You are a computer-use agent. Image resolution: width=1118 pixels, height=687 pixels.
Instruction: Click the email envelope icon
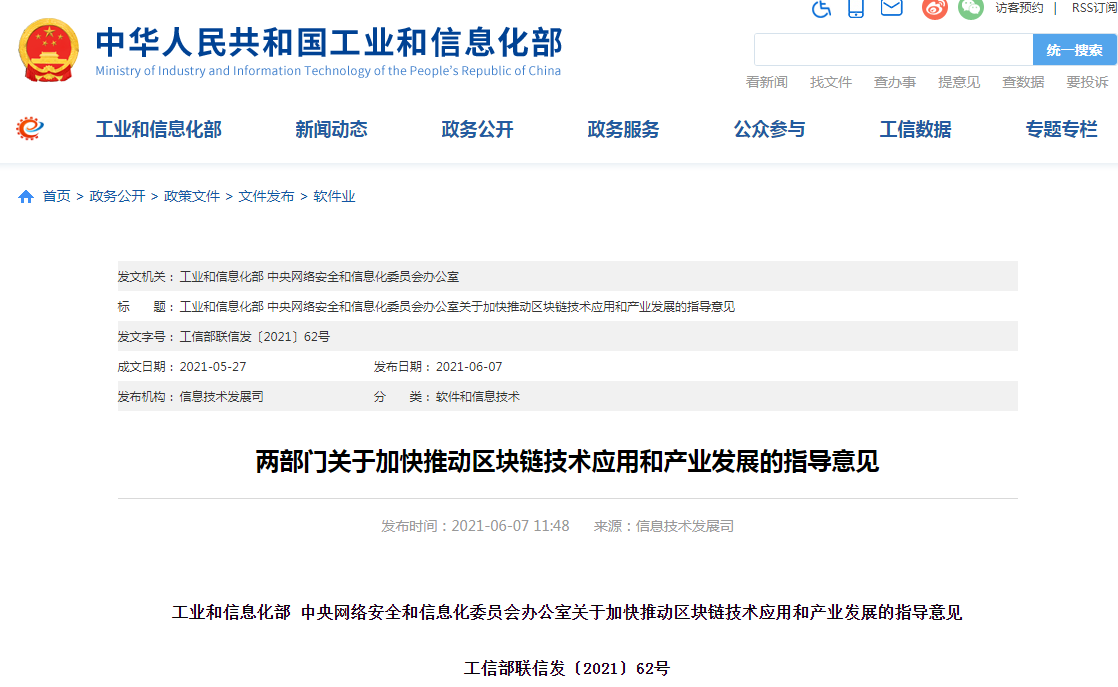pyautogui.click(x=891, y=8)
